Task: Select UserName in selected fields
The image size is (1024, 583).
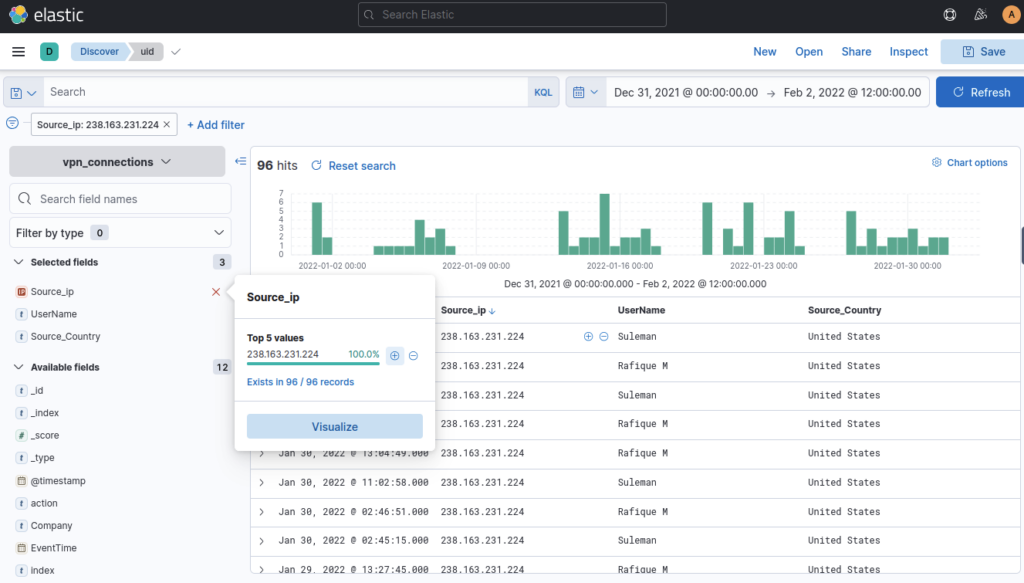Action: 54,314
